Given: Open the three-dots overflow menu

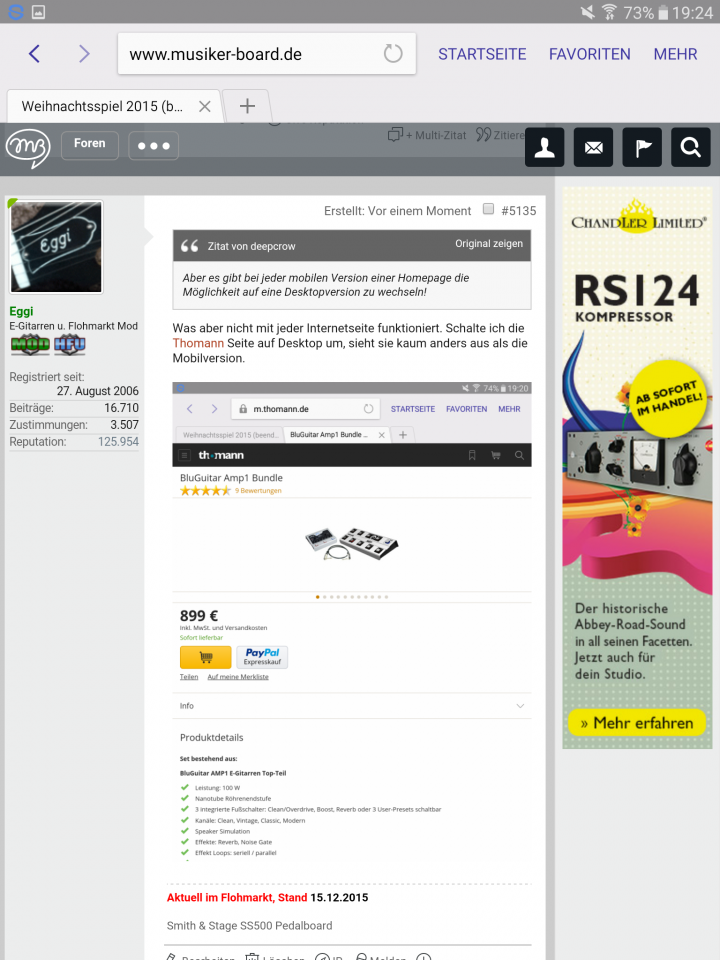Looking at the screenshot, I should click(x=154, y=146).
